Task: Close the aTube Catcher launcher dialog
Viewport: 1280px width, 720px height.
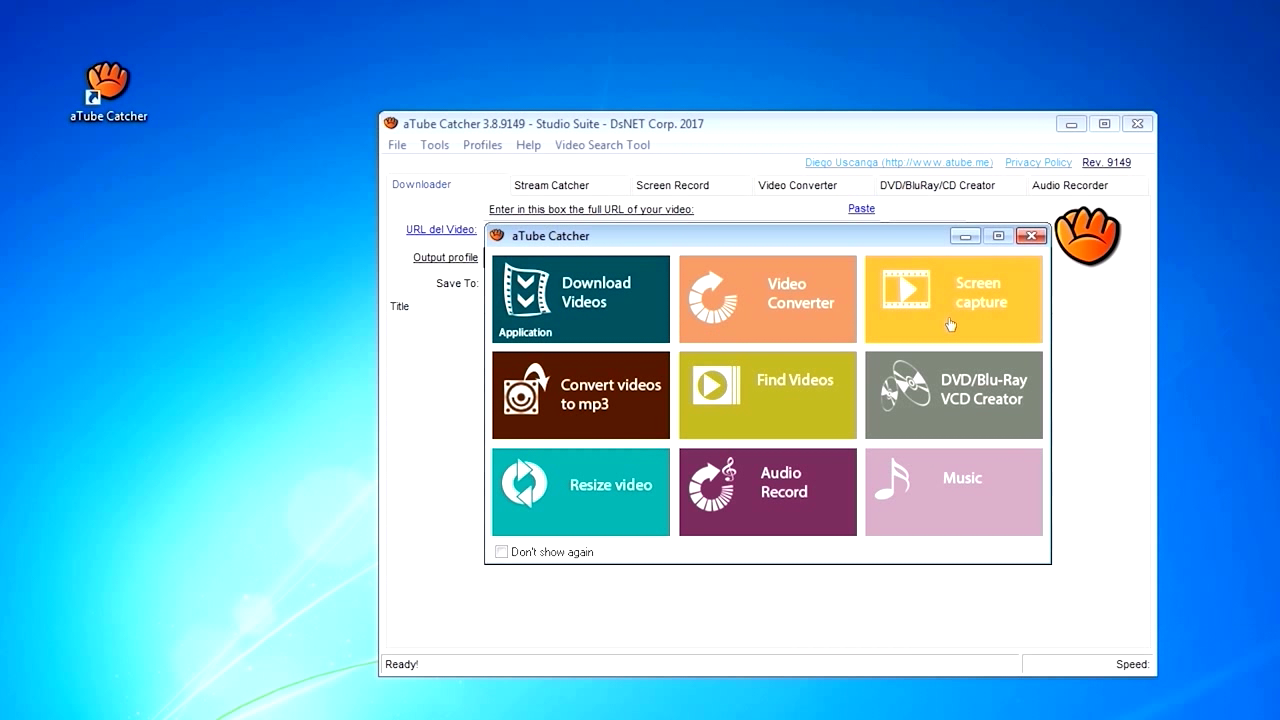Action: [x=1030, y=236]
